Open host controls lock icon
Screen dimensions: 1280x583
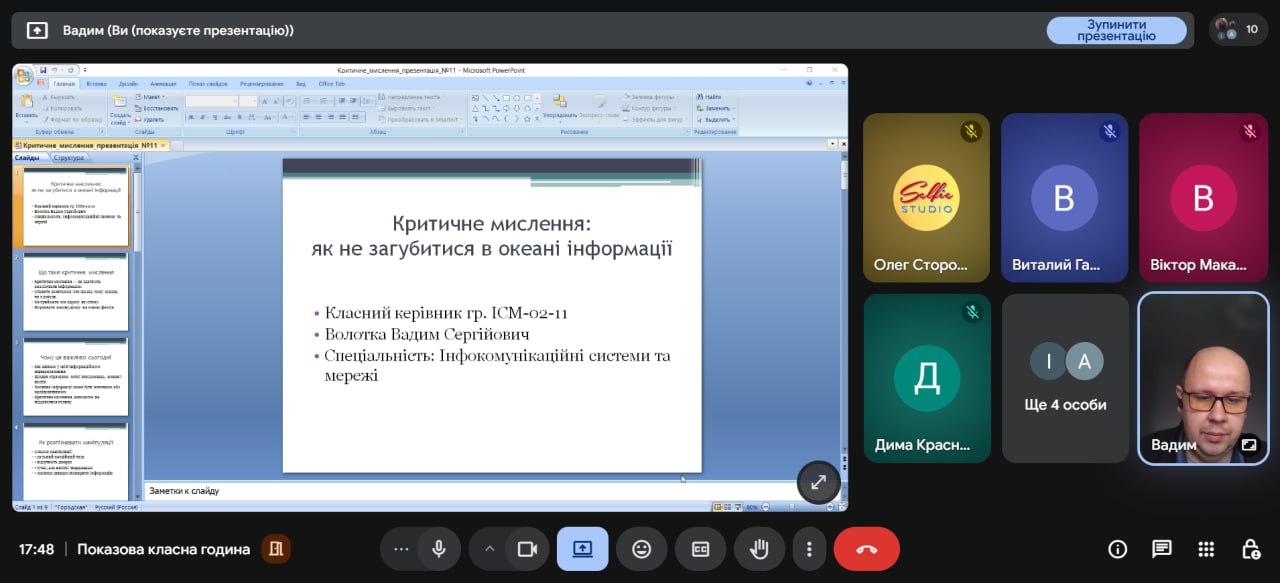tap(1250, 549)
